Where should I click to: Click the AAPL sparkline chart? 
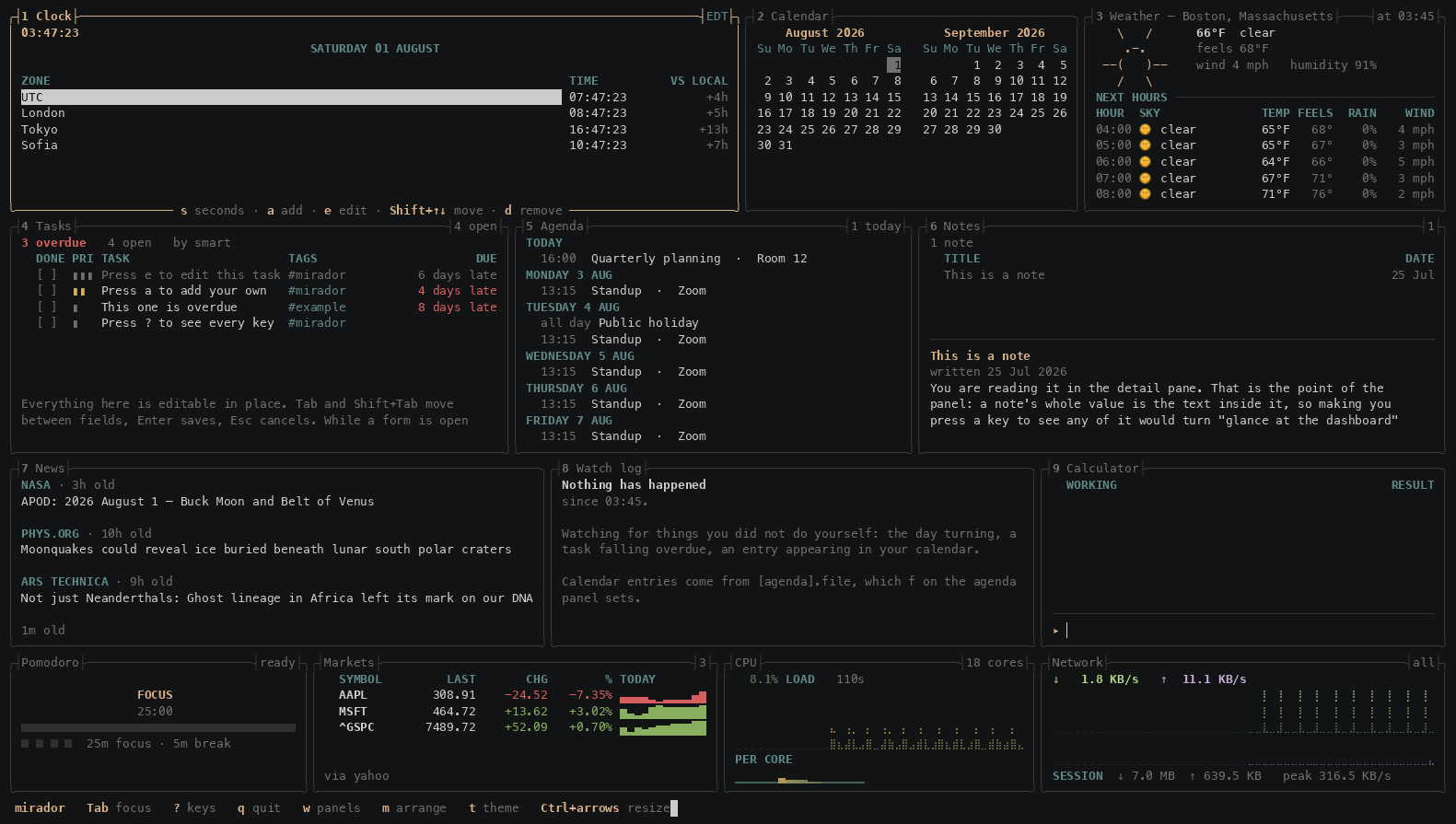tap(663, 697)
